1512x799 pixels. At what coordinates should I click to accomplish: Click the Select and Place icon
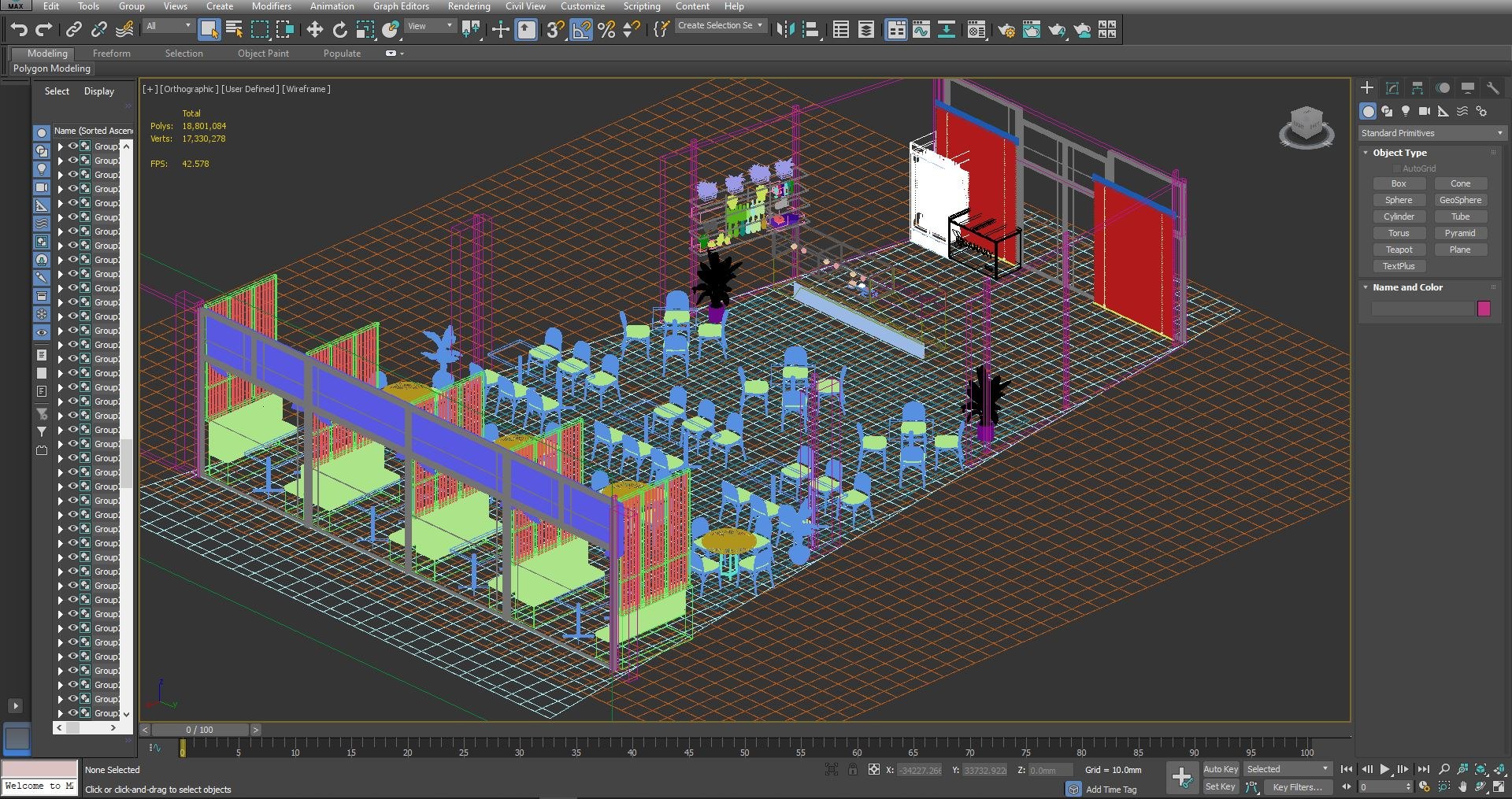(391, 30)
